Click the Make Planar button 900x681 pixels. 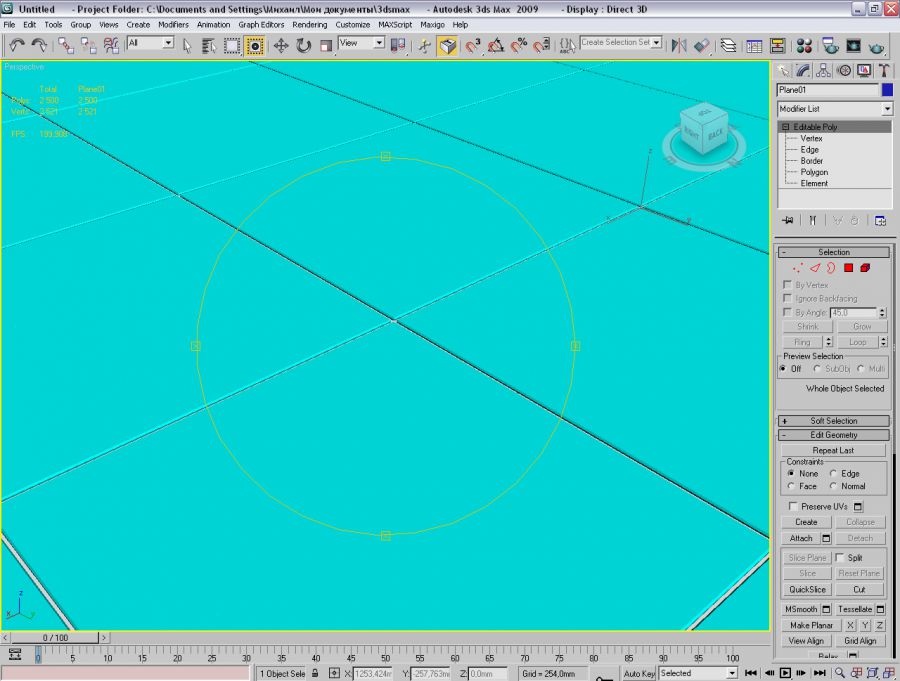pyautogui.click(x=811, y=625)
